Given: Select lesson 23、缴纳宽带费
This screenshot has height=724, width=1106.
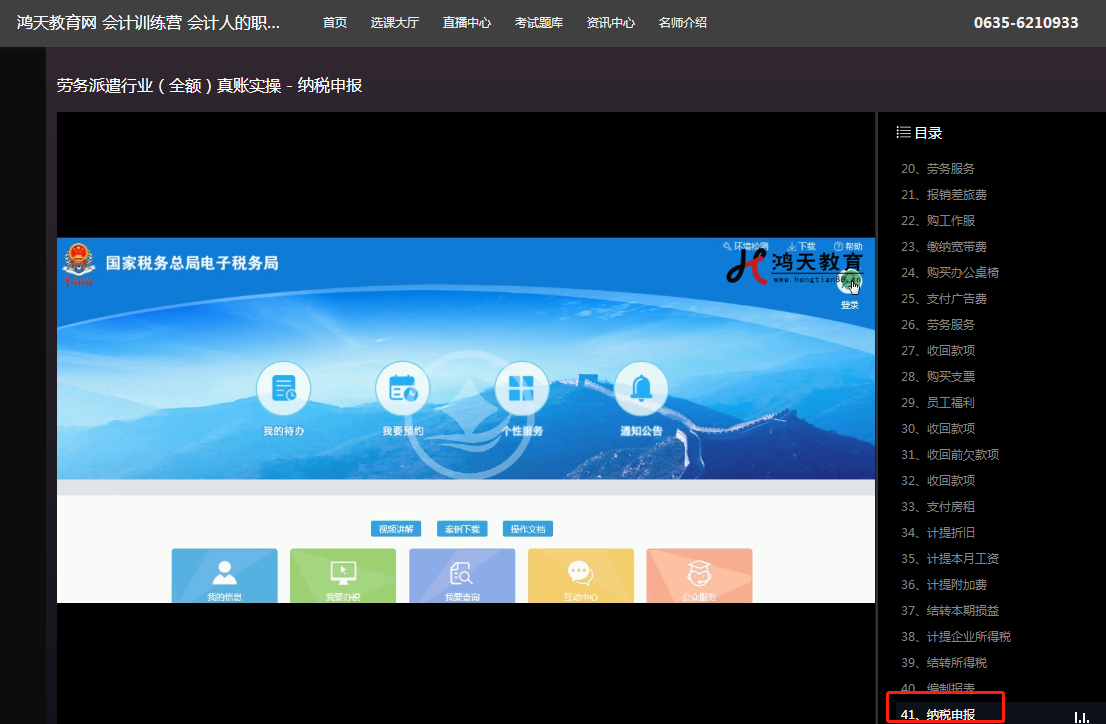Looking at the screenshot, I should [x=944, y=247].
